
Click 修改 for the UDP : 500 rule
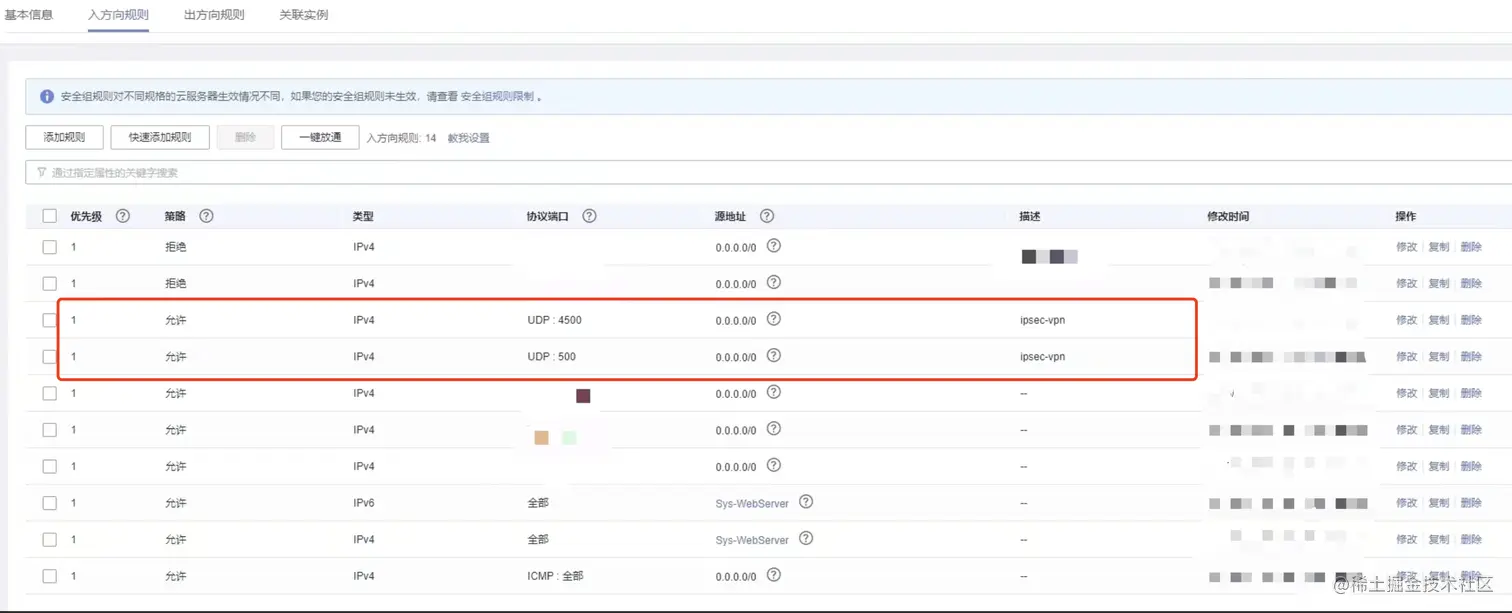(x=1406, y=356)
